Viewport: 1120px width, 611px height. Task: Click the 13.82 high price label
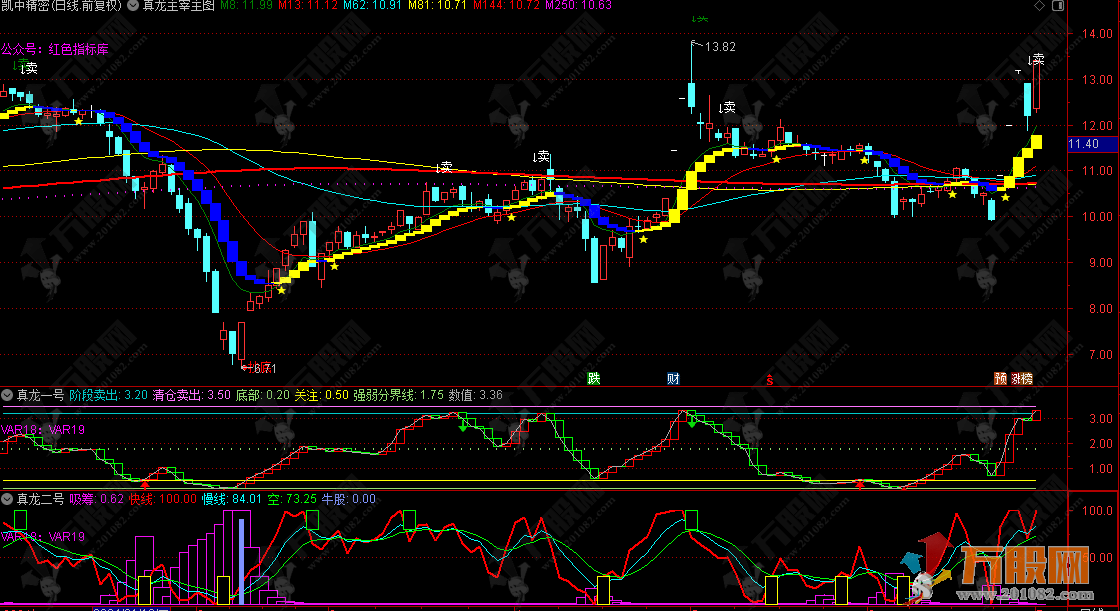pos(720,47)
